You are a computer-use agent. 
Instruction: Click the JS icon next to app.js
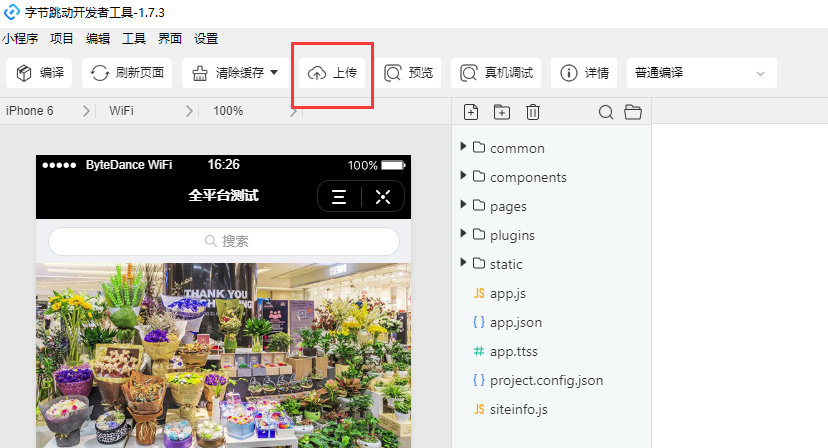point(479,293)
